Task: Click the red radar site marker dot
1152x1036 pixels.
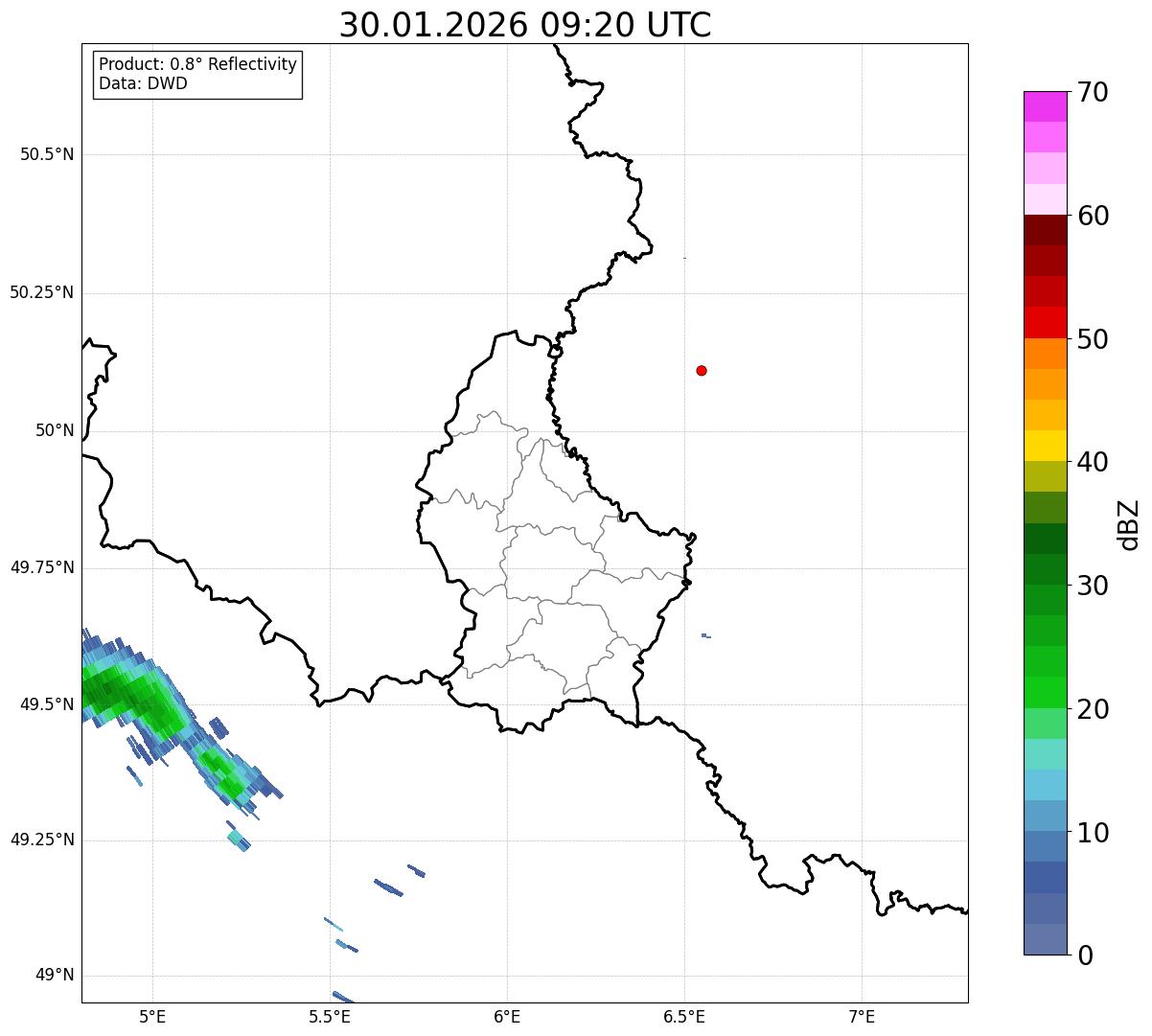Action: click(702, 370)
